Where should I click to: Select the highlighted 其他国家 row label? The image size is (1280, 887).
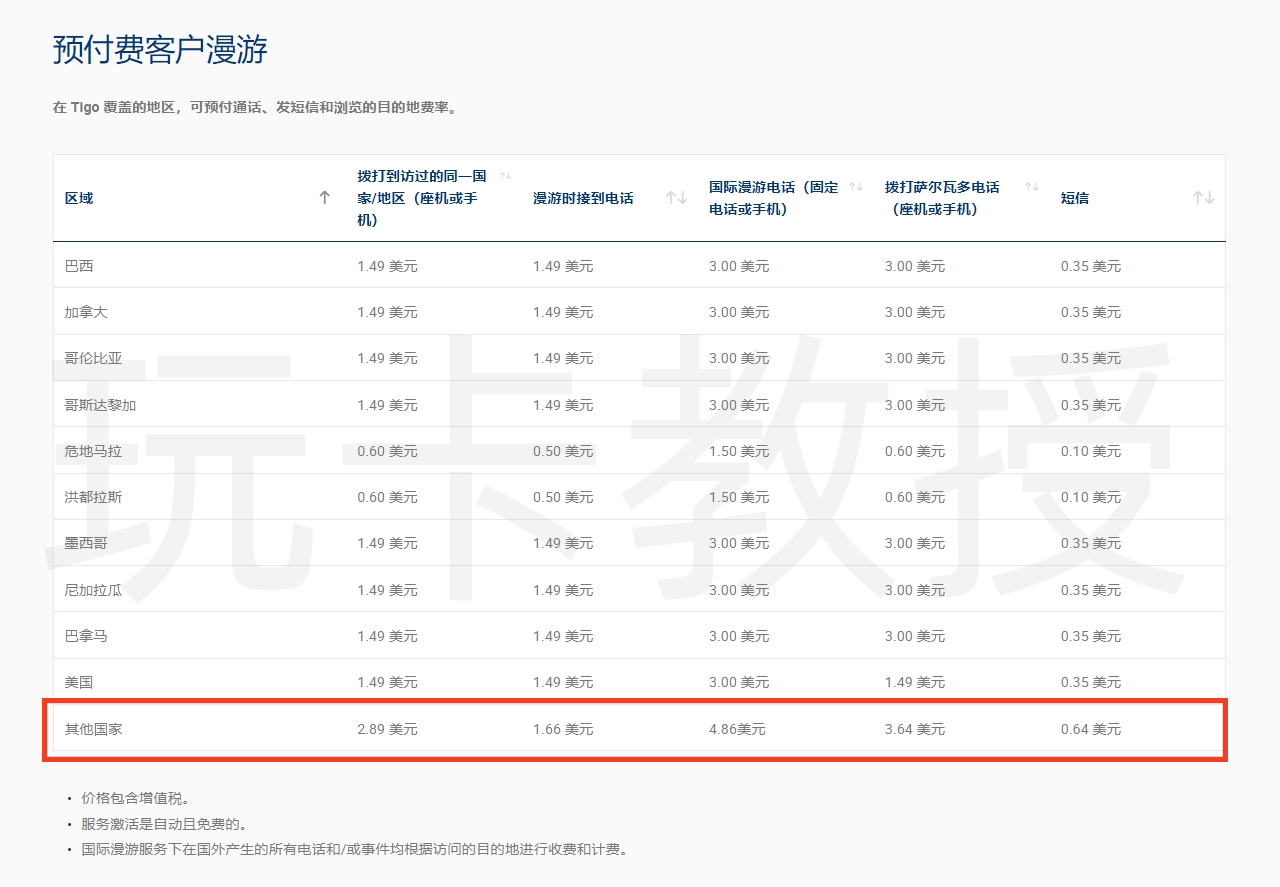point(93,729)
